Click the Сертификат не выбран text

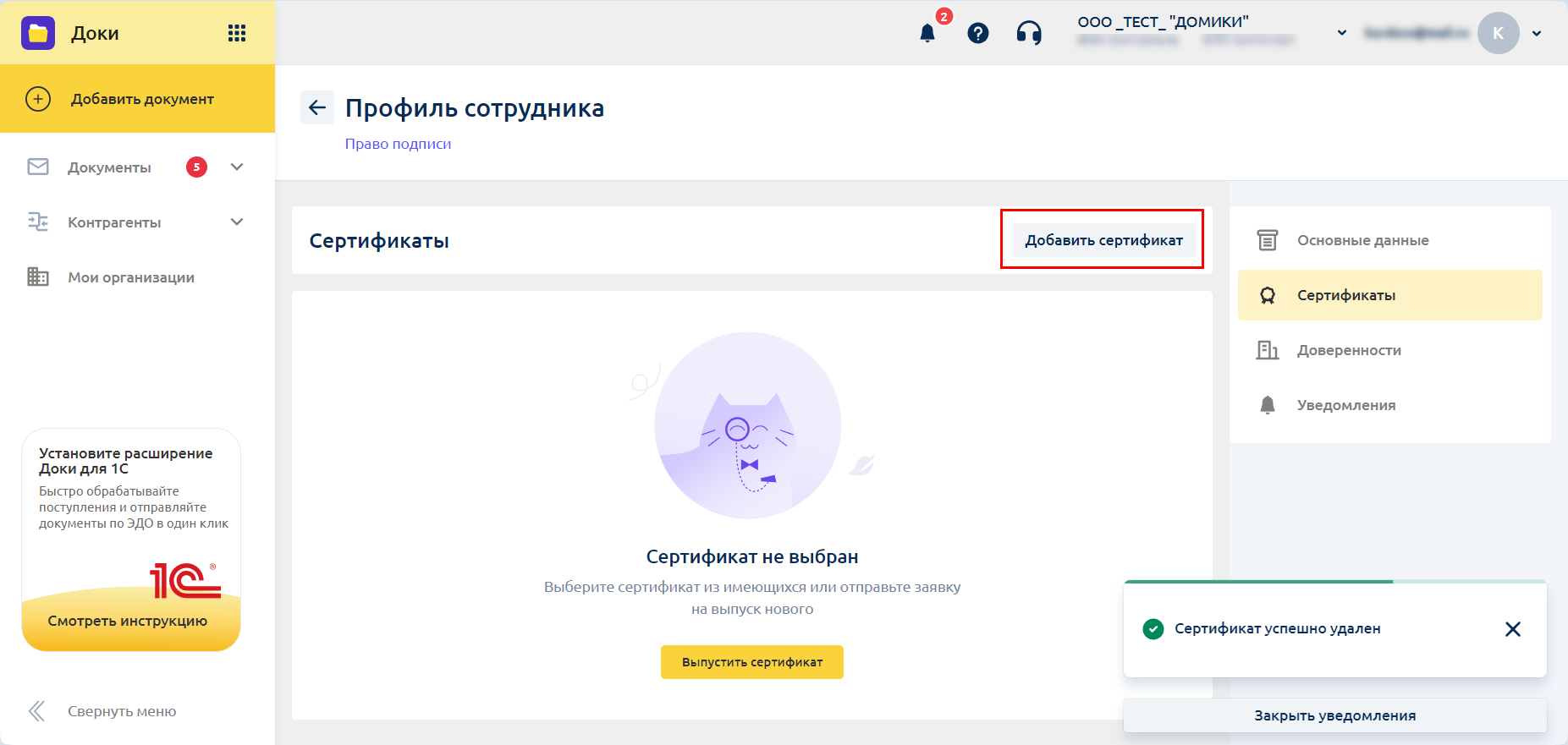752,556
